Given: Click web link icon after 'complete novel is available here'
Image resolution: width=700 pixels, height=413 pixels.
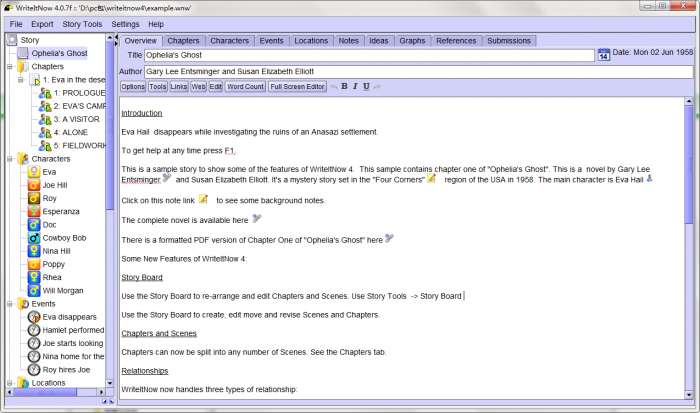Looking at the screenshot, I should [x=257, y=218].
